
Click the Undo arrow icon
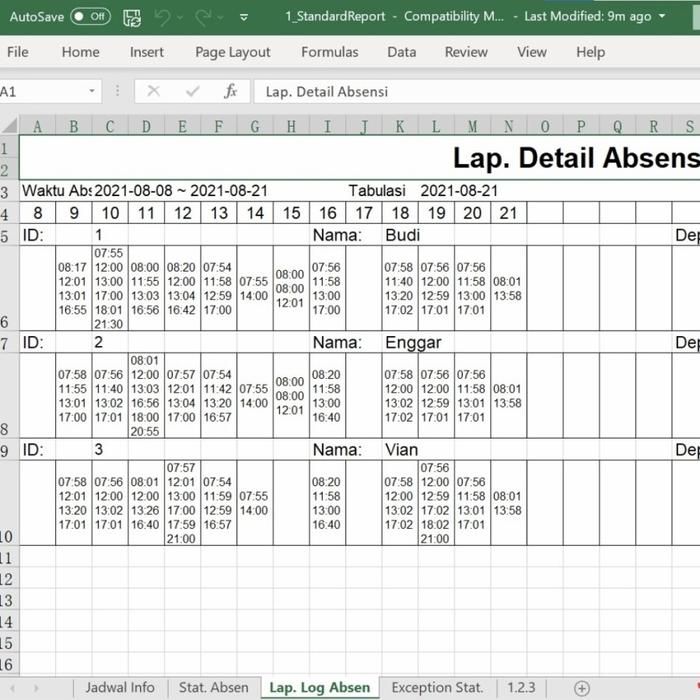164,17
